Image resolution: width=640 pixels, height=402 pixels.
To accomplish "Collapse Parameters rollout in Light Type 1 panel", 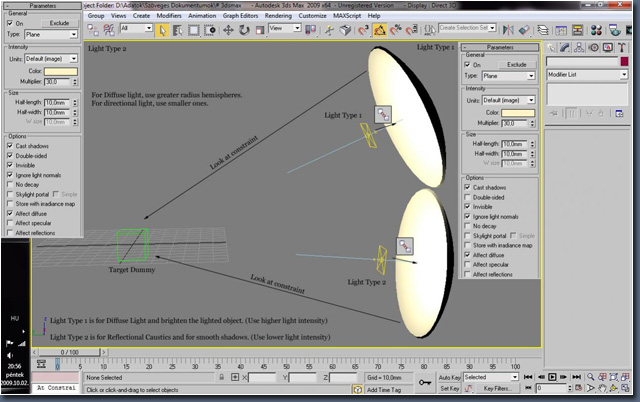I will point(500,47).
